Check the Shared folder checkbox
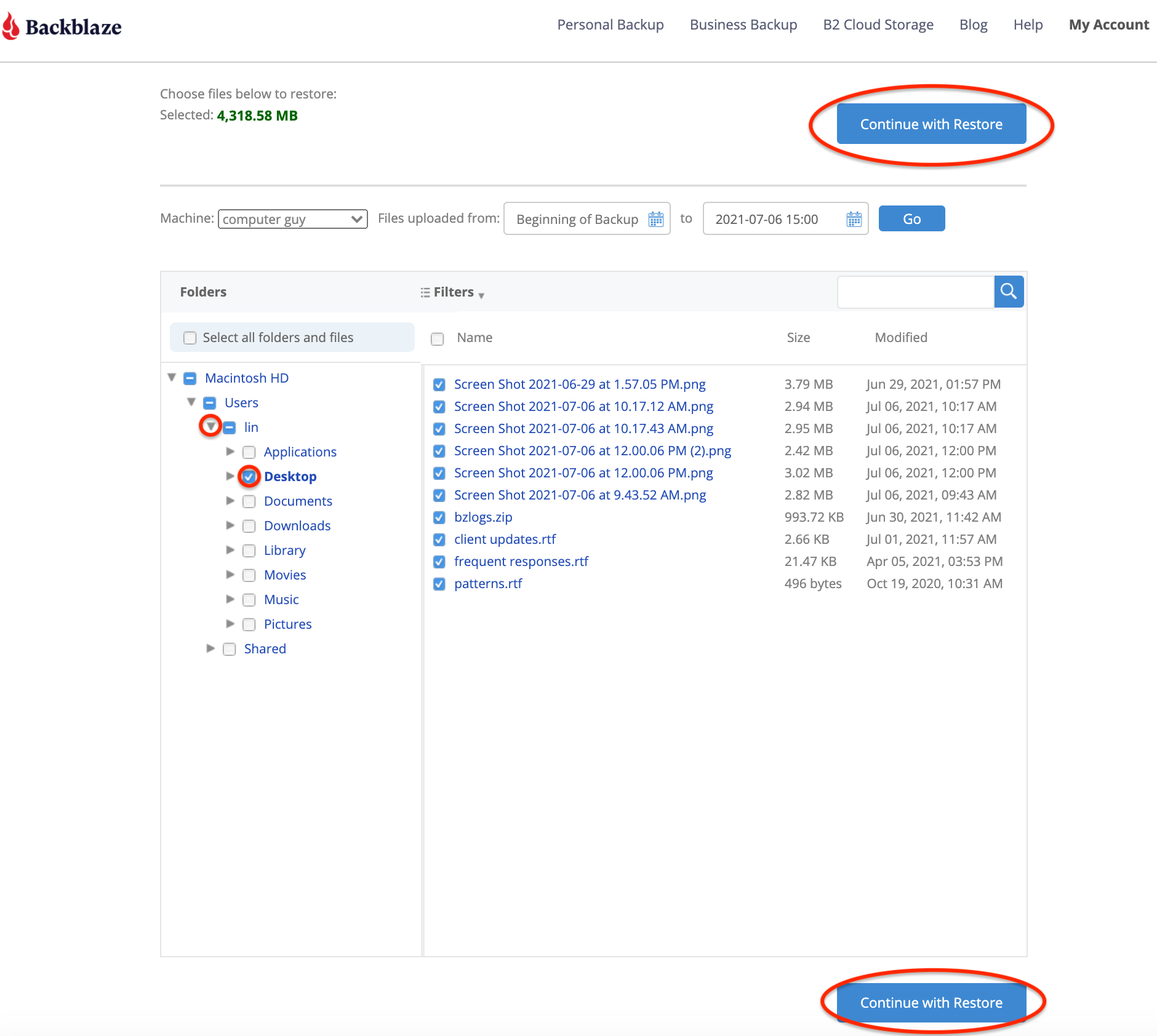This screenshot has width=1157, height=1036. coord(230,649)
